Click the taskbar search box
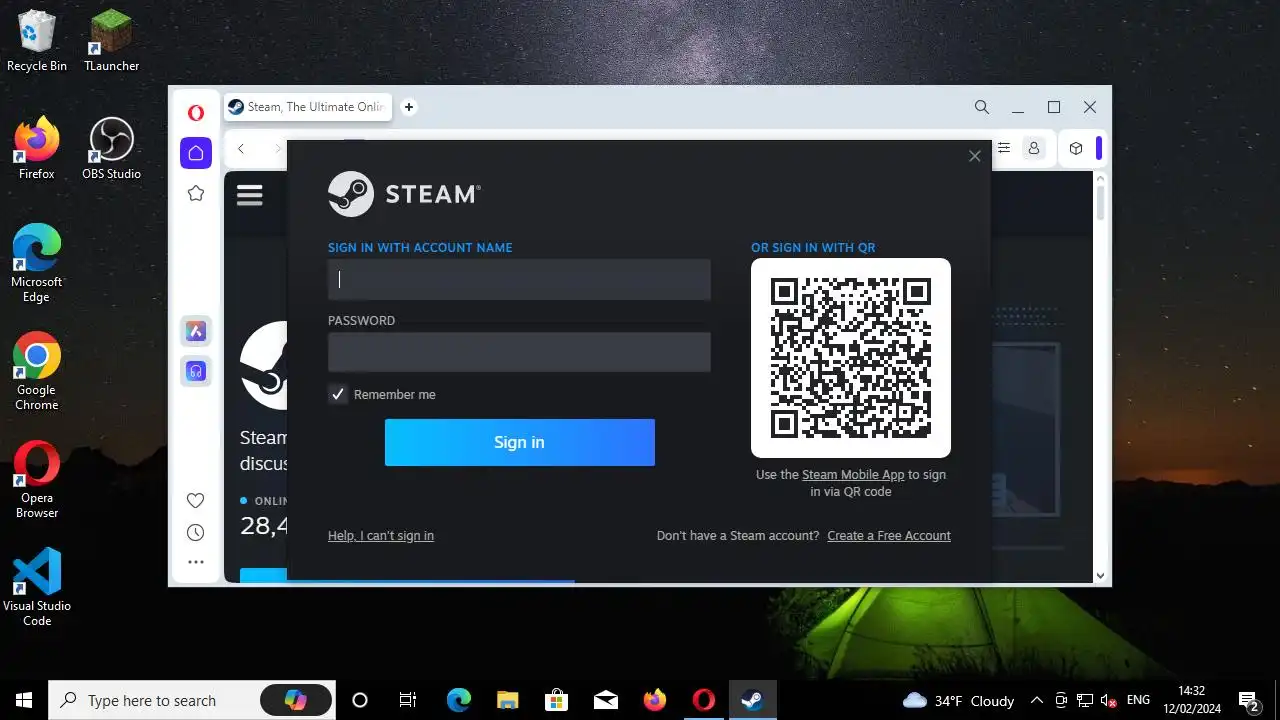This screenshot has height=720, width=1280. click(193, 700)
